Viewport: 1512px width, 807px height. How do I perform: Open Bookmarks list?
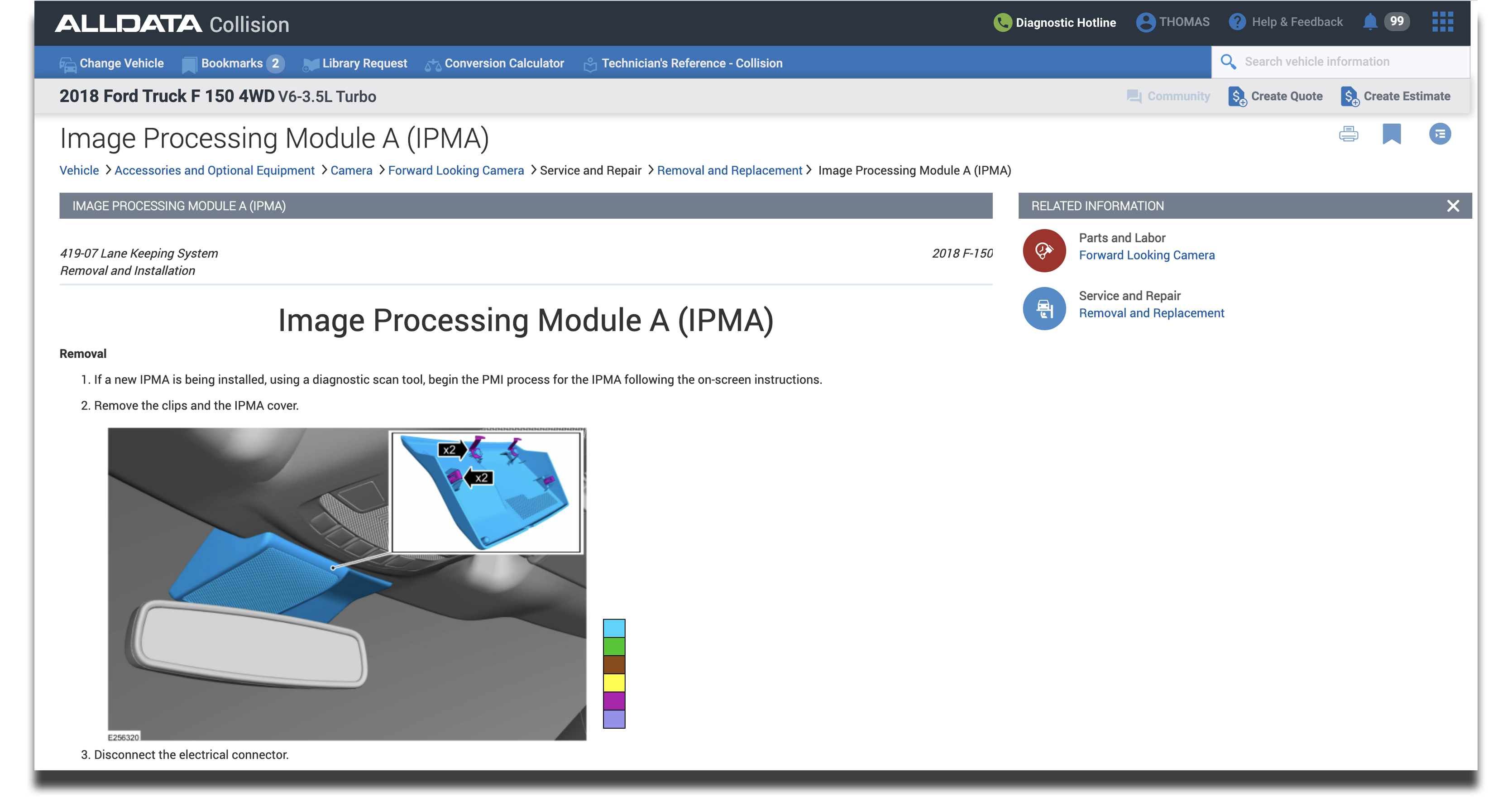coord(233,63)
